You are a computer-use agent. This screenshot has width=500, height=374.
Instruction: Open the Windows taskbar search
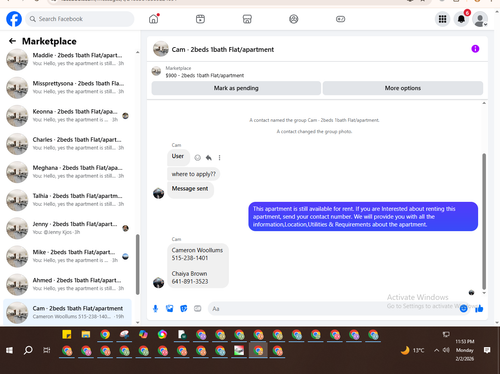tap(28, 350)
